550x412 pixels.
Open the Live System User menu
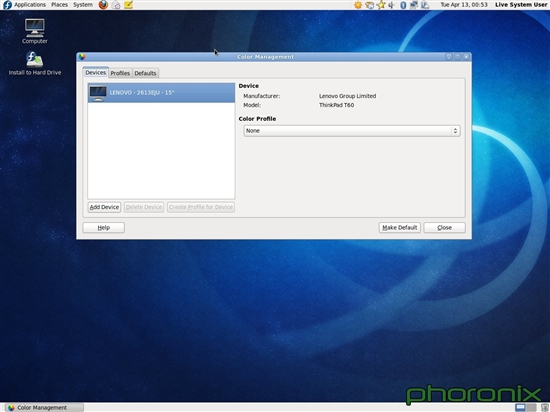pyautogui.click(x=521, y=5)
